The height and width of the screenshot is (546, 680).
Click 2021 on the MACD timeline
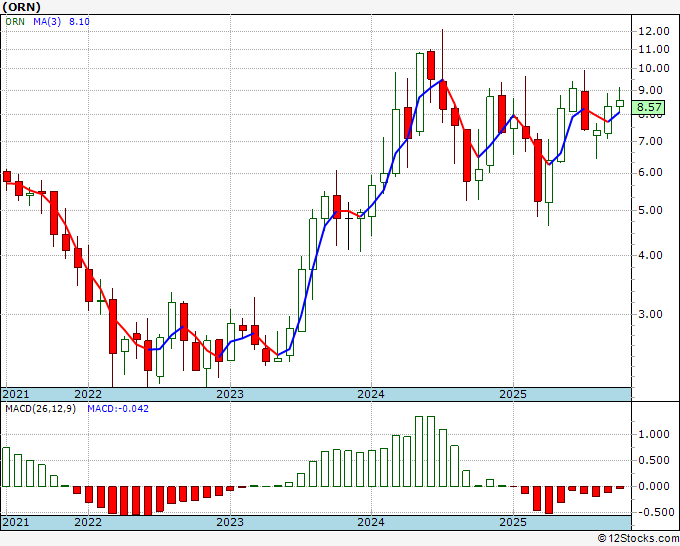(16, 522)
